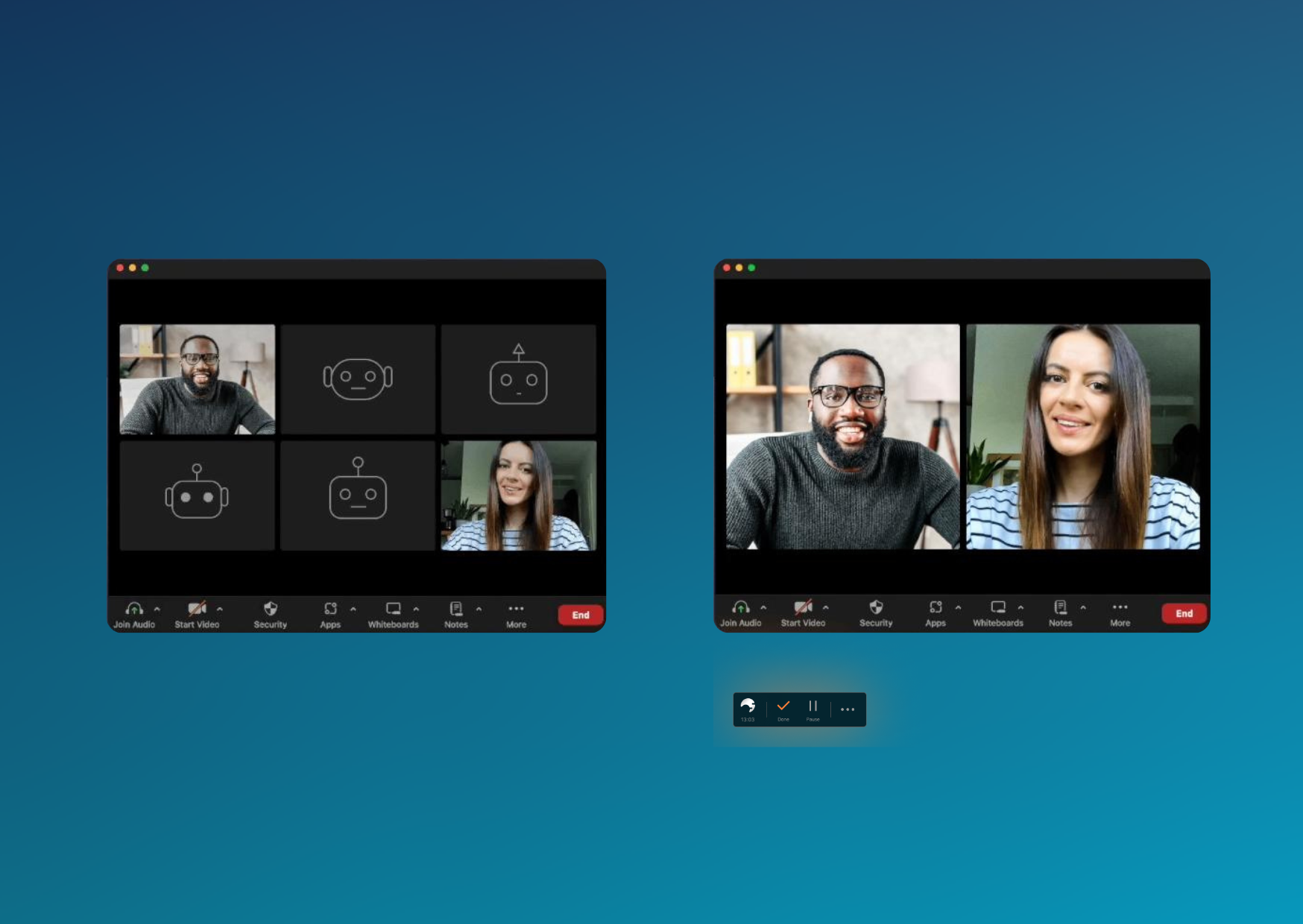Enable video in the right meeting window

pyautogui.click(x=803, y=607)
